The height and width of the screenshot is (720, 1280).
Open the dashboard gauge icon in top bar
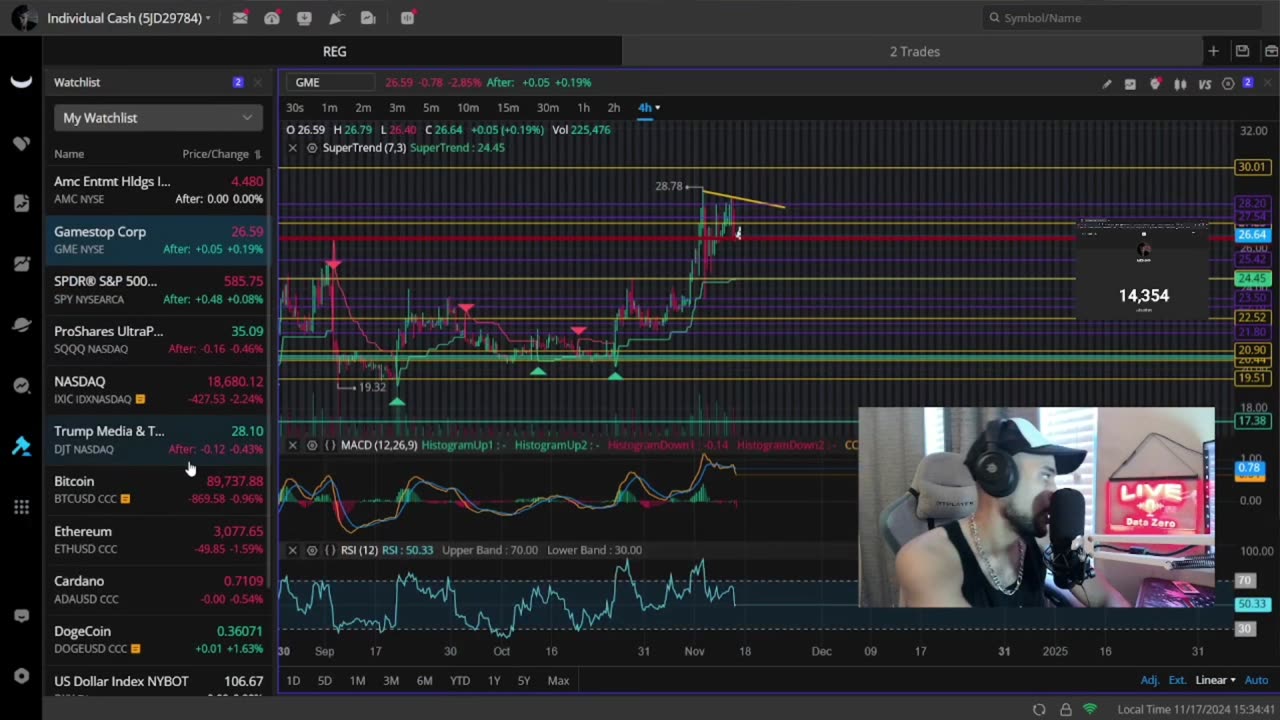coord(272,18)
